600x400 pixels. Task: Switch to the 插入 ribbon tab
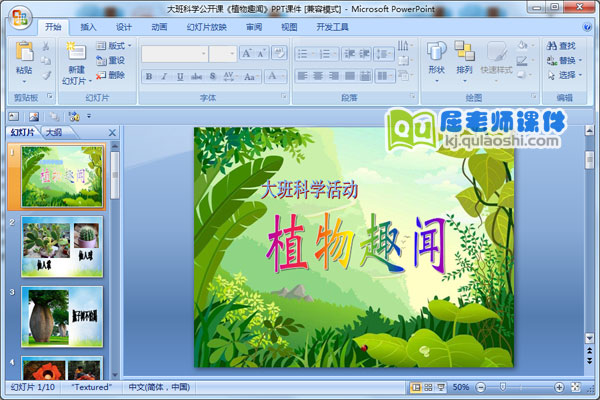click(88, 27)
